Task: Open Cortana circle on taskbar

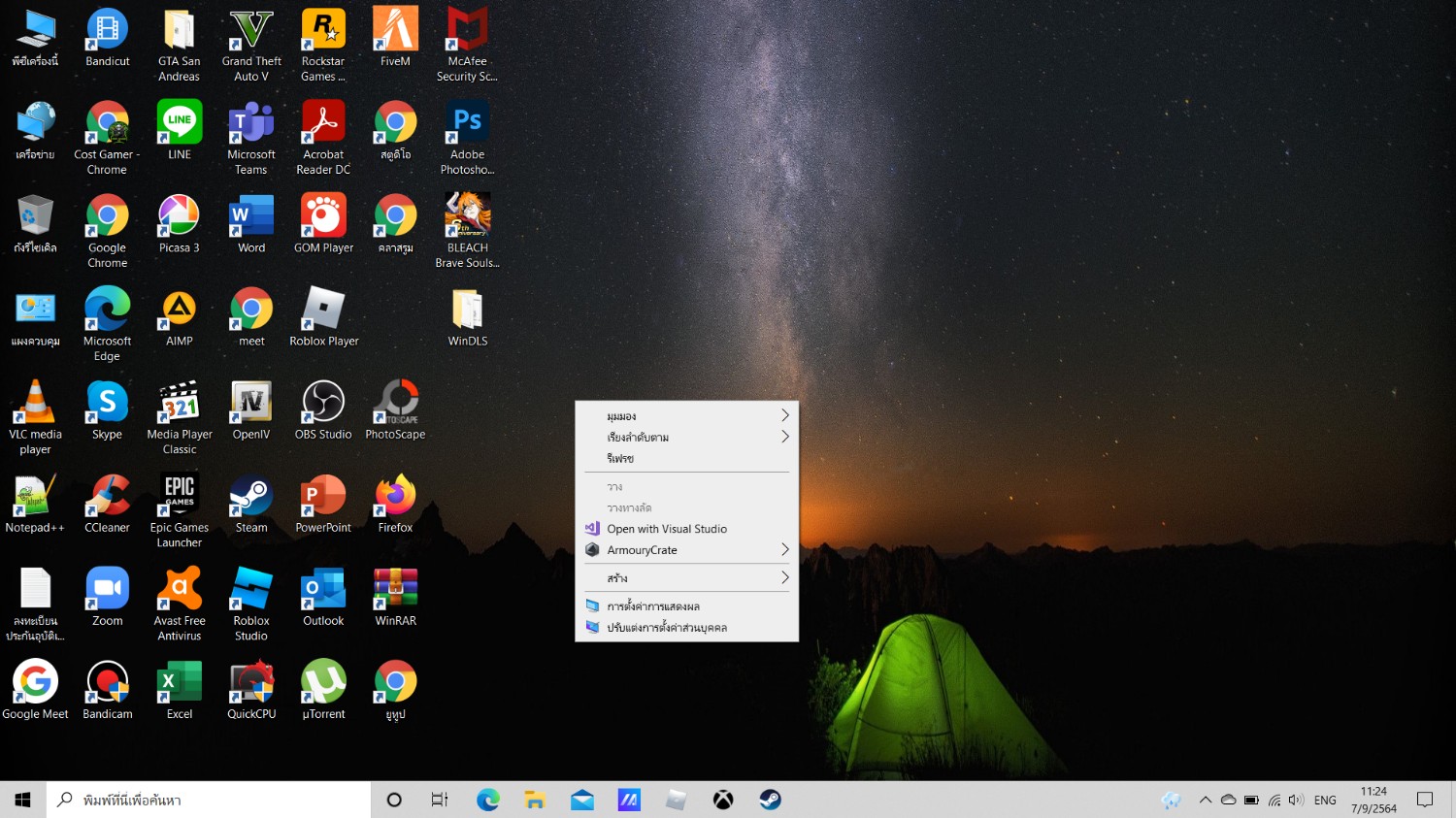Action: pos(394,800)
